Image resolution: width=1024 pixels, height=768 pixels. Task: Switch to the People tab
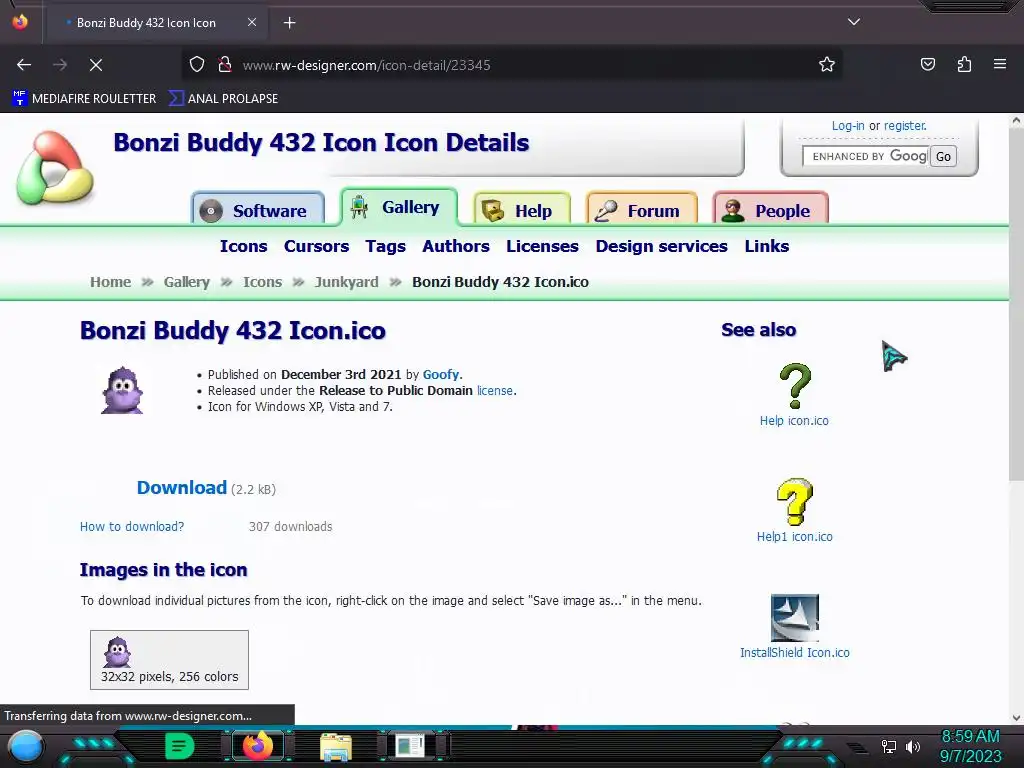click(x=771, y=210)
